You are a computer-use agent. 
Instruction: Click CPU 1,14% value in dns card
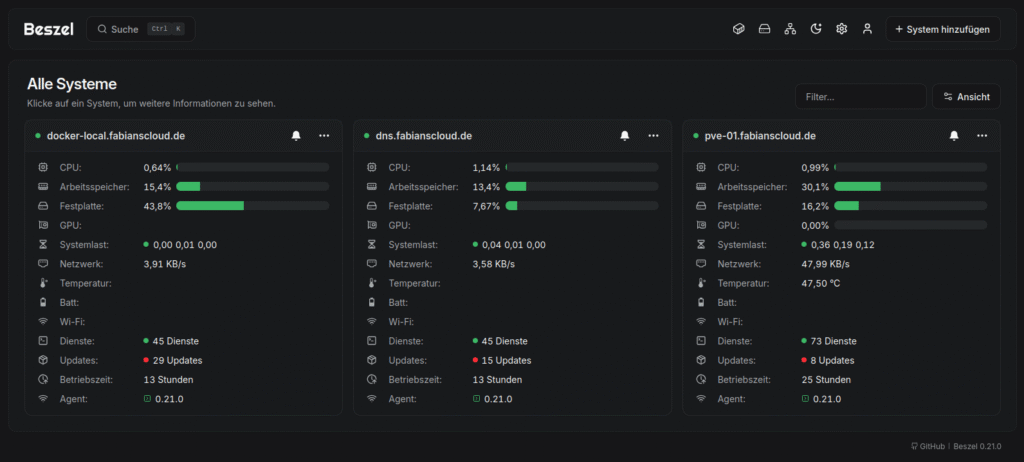tap(487, 168)
